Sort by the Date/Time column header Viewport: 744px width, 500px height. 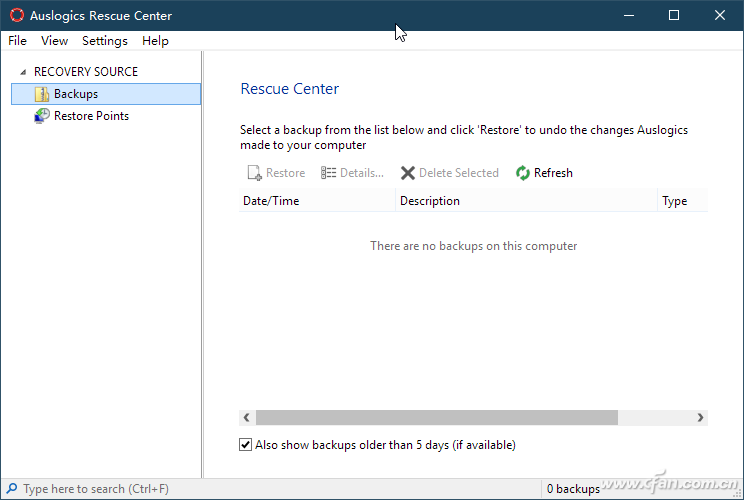[317, 201]
